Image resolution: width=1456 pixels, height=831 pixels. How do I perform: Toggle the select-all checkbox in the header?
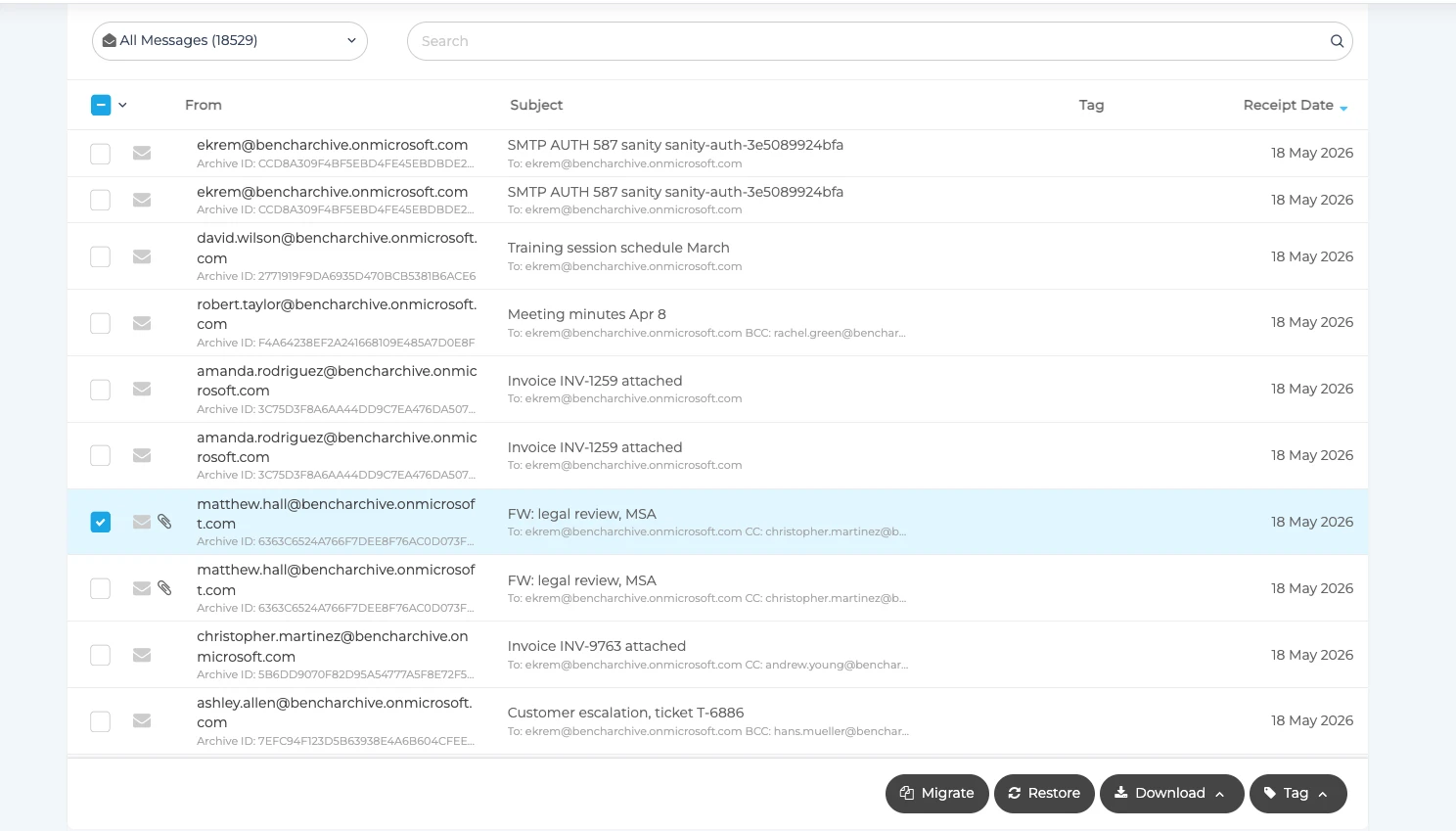coord(101,105)
